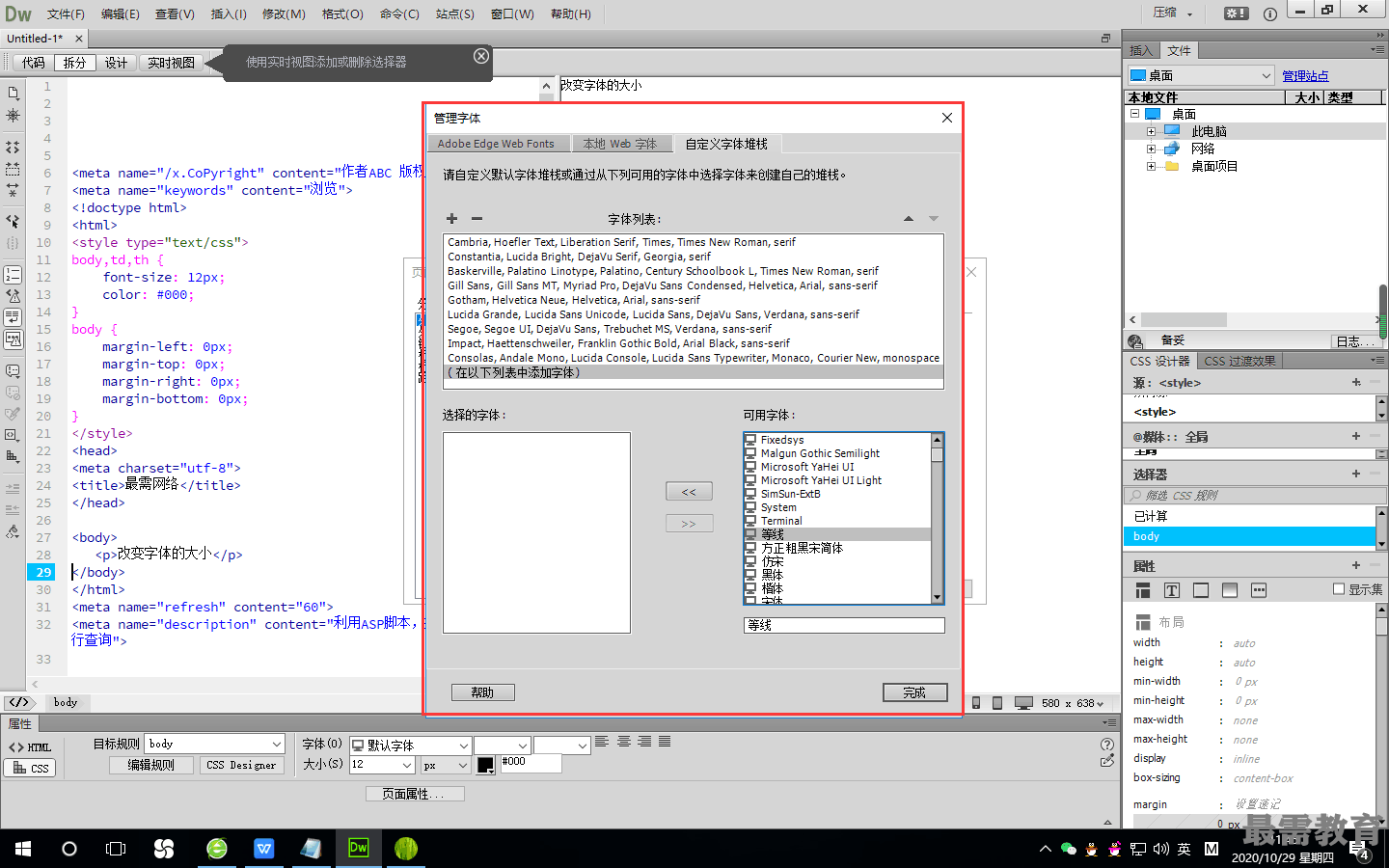Viewport: 1389px width, 868px height.
Task: Add a CSS property with the plus icon
Action: (1356, 565)
